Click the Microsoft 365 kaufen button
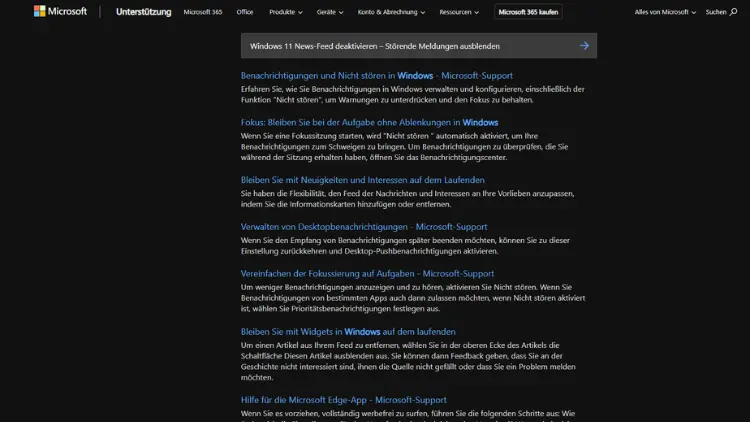The height and width of the screenshot is (422, 750). 528,12
